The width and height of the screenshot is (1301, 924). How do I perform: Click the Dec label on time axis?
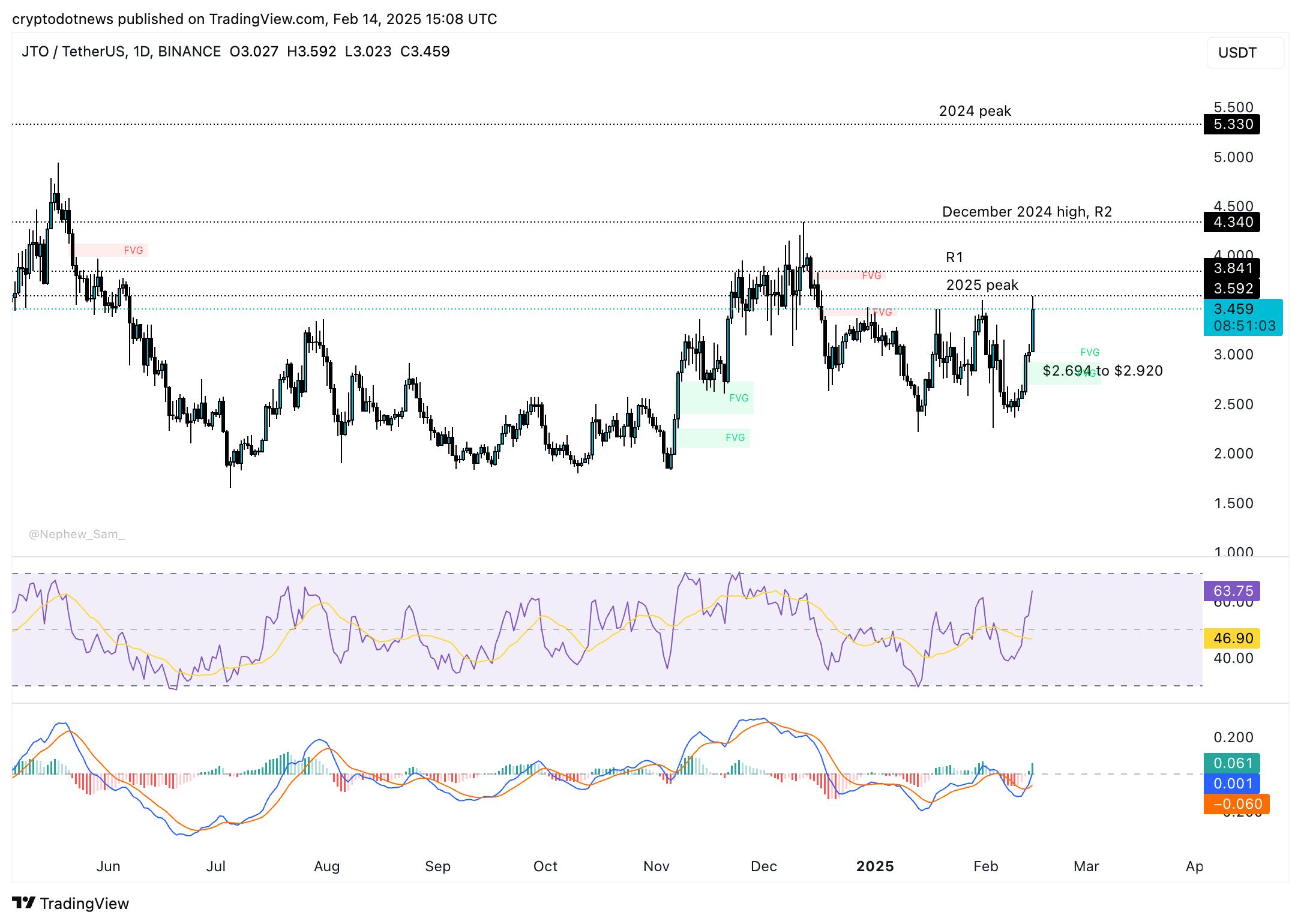pos(763,866)
